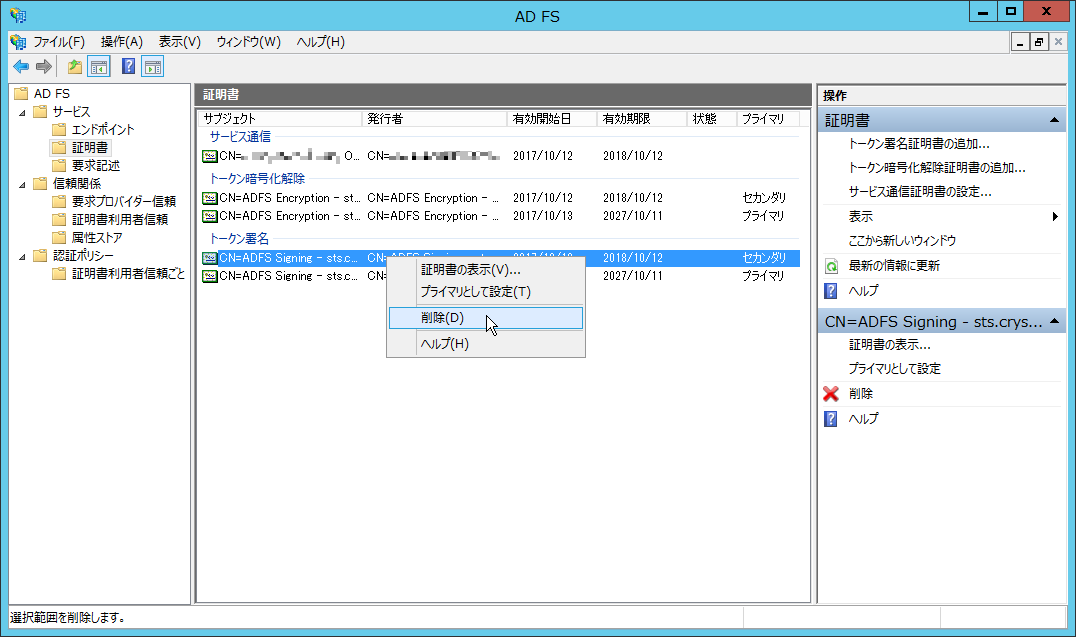Click the Up one level folder icon
This screenshot has width=1076, height=637.
click(x=74, y=67)
